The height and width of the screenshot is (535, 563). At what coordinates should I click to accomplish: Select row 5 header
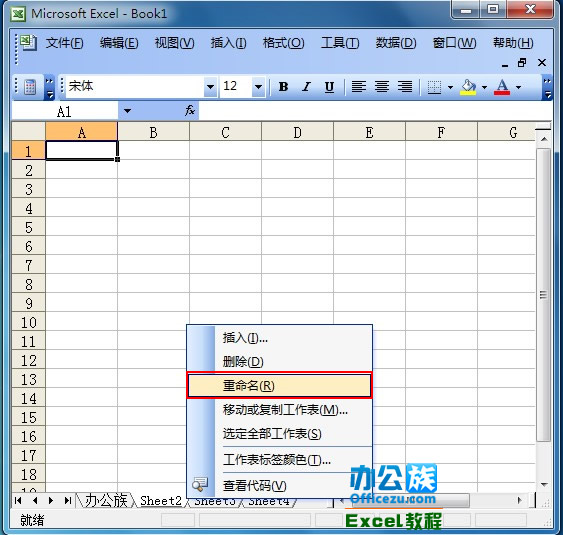coord(29,227)
